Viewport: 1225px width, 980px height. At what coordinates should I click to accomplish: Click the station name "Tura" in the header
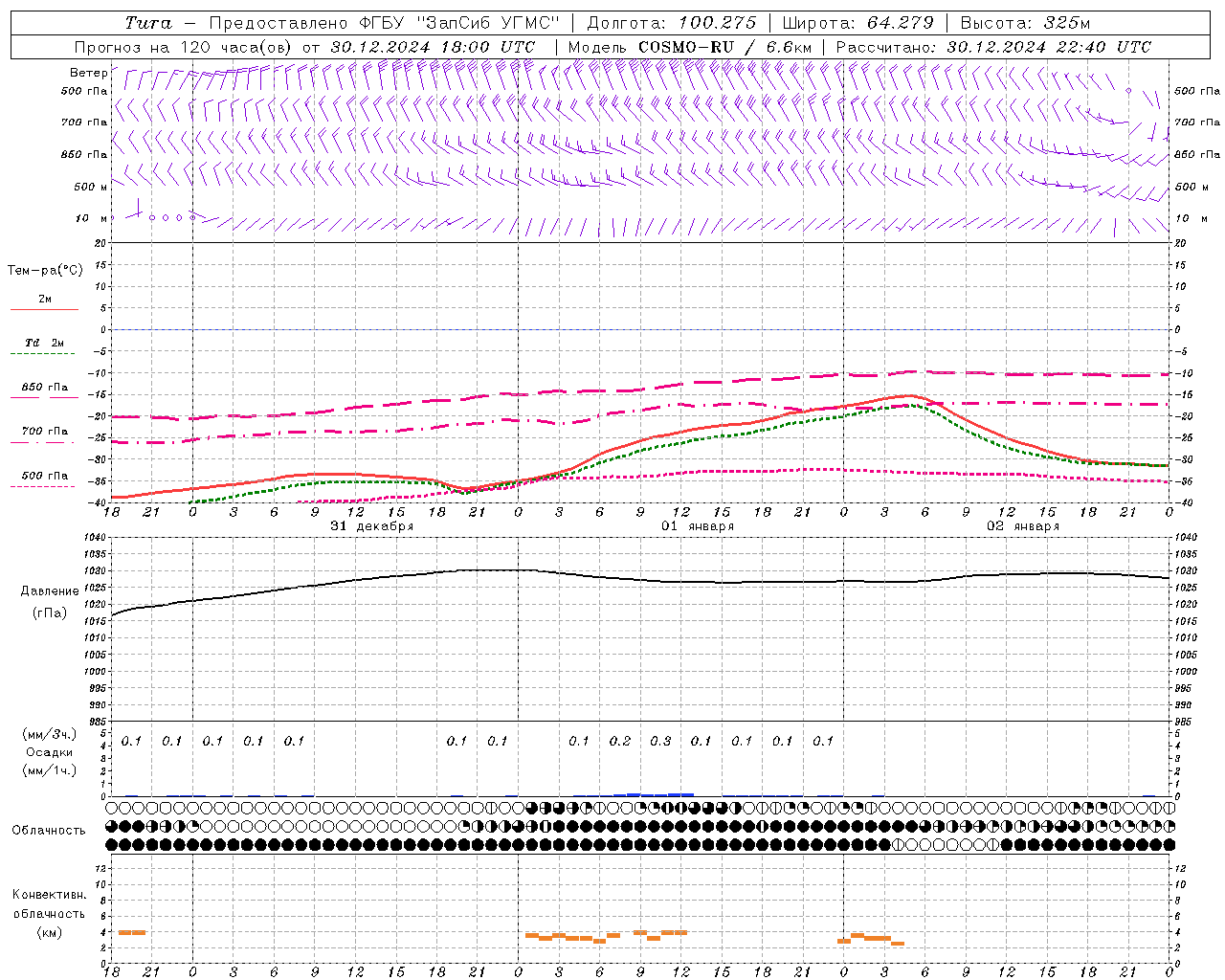[x=148, y=23]
